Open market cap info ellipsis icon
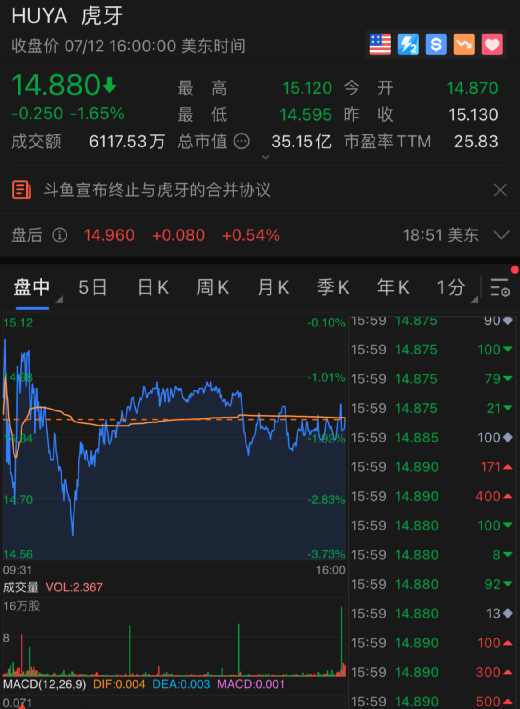This screenshot has width=520, height=709. click(241, 141)
